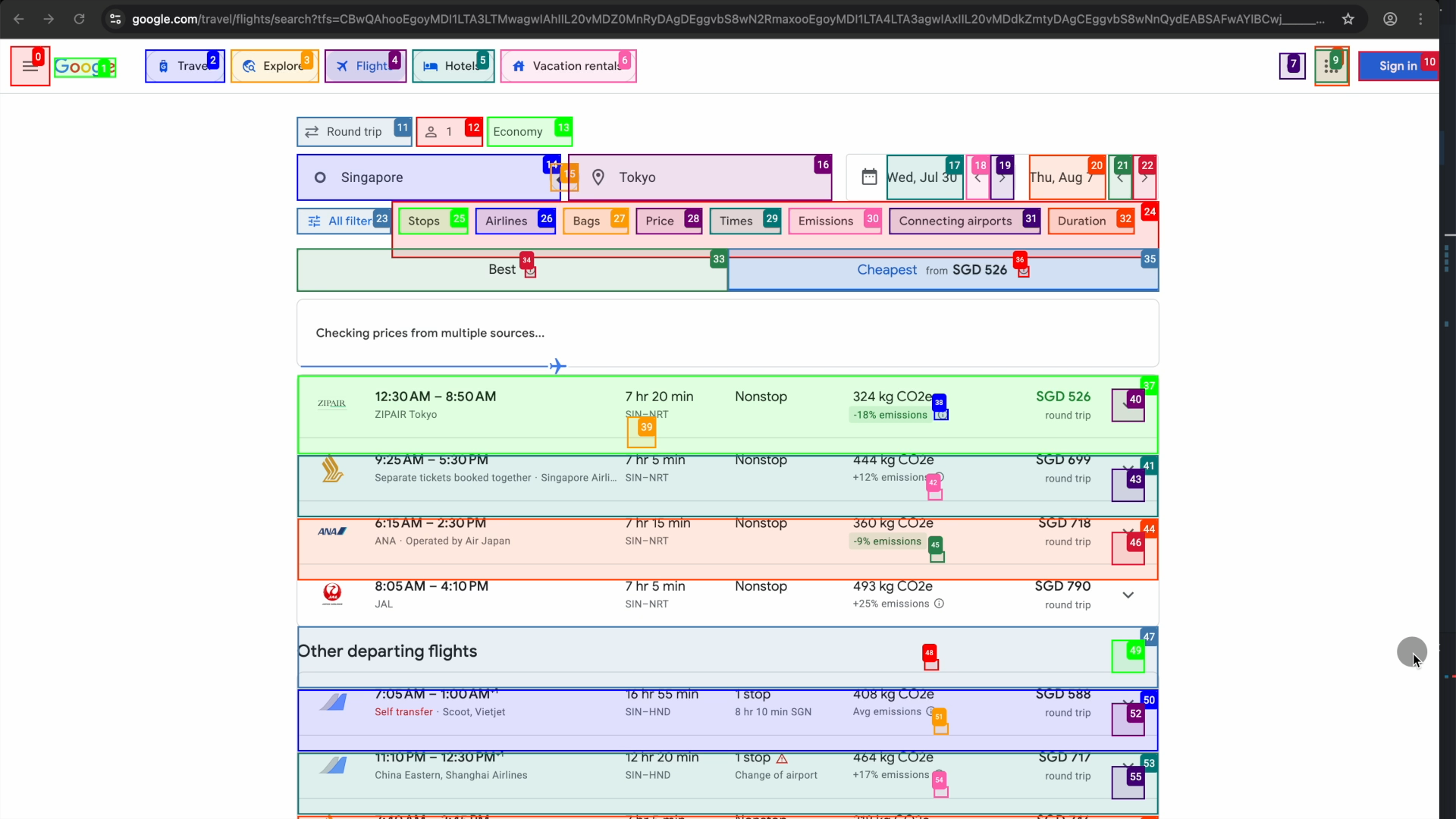The height and width of the screenshot is (819, 1456).
Task: Edit Singapore origin field
Action: coord(428,177)
